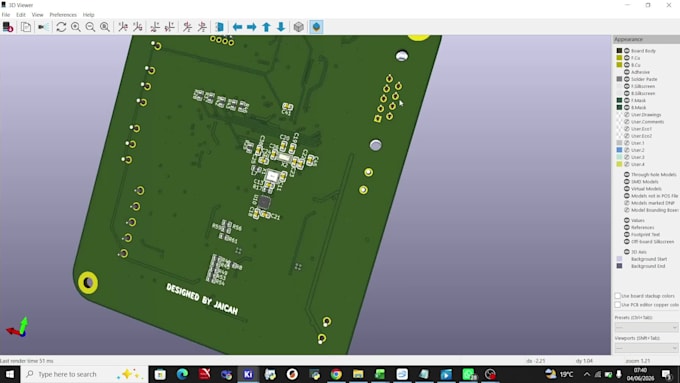The width and height of the screenshot is (680, 383).
Task: Move board left arrow icon
Action: (237, 27)
